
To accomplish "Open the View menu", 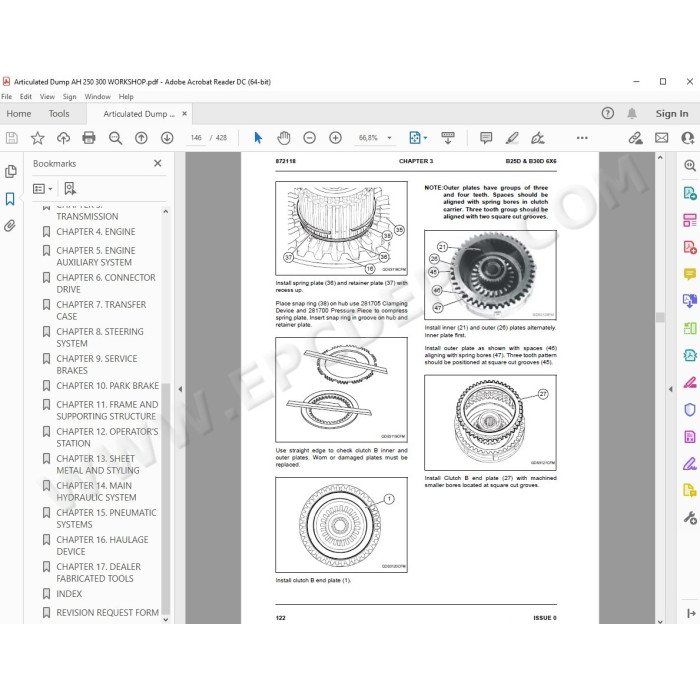I will click(x=47, y=96).
